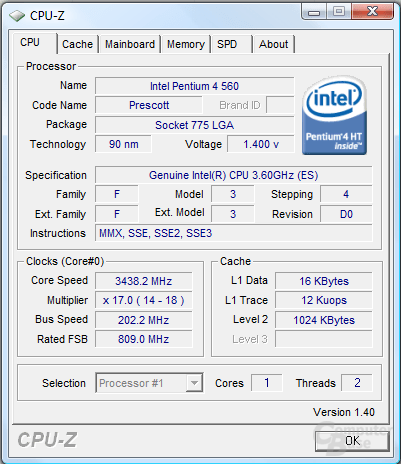Select the SPD tab
Viewport: 401px width, 464px height.
click(231, 44)
